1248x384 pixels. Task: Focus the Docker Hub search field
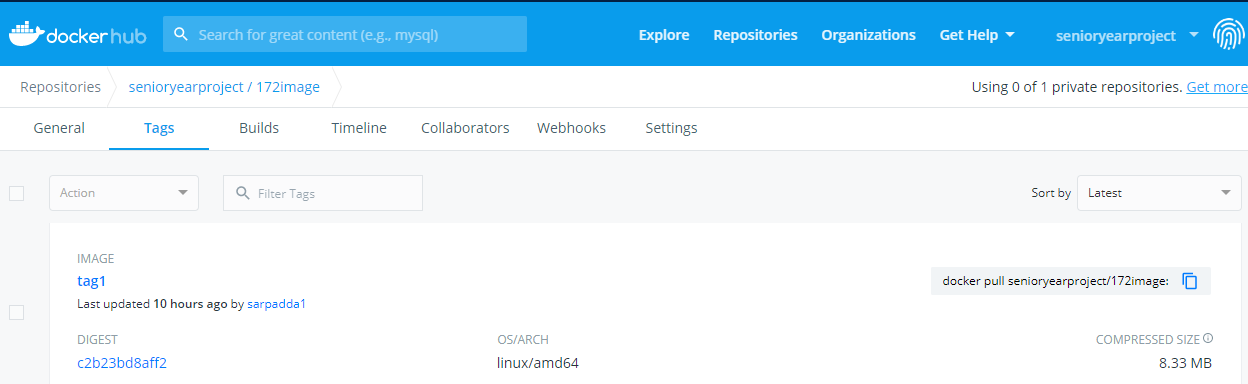pyautogui.click(x=345, y=34)
